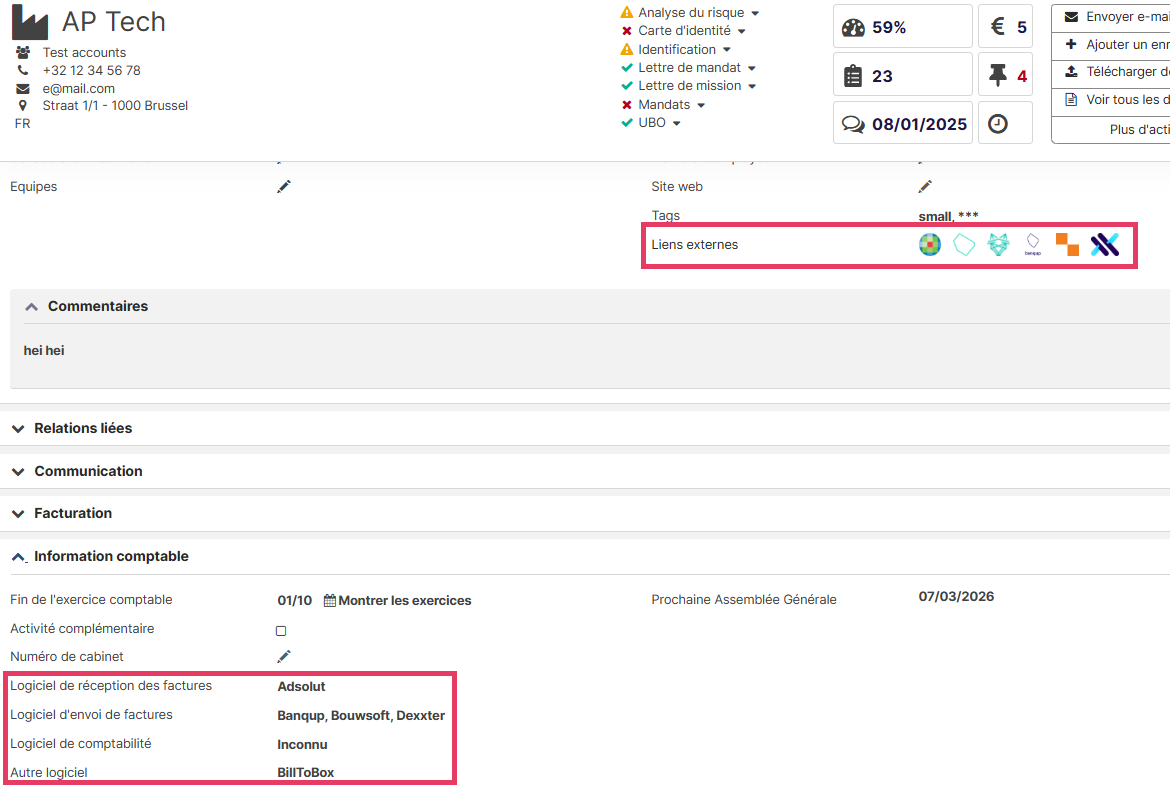Click the phone icon next to +32 number
The width and height of the screenshot is (1170, 786).
(23, 70)
